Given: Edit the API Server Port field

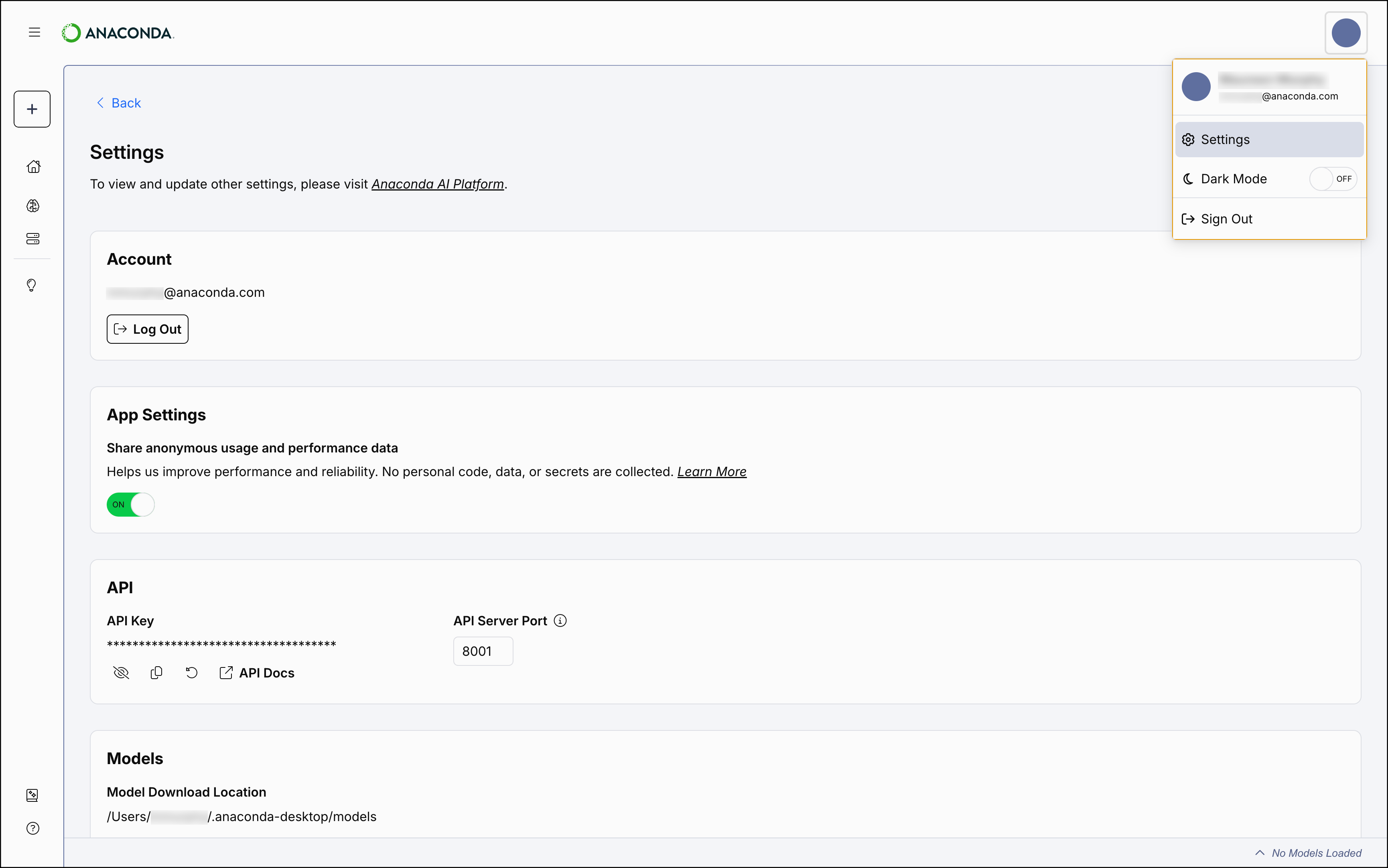Looking at the screenshot, I should click(x=482, y=651).
